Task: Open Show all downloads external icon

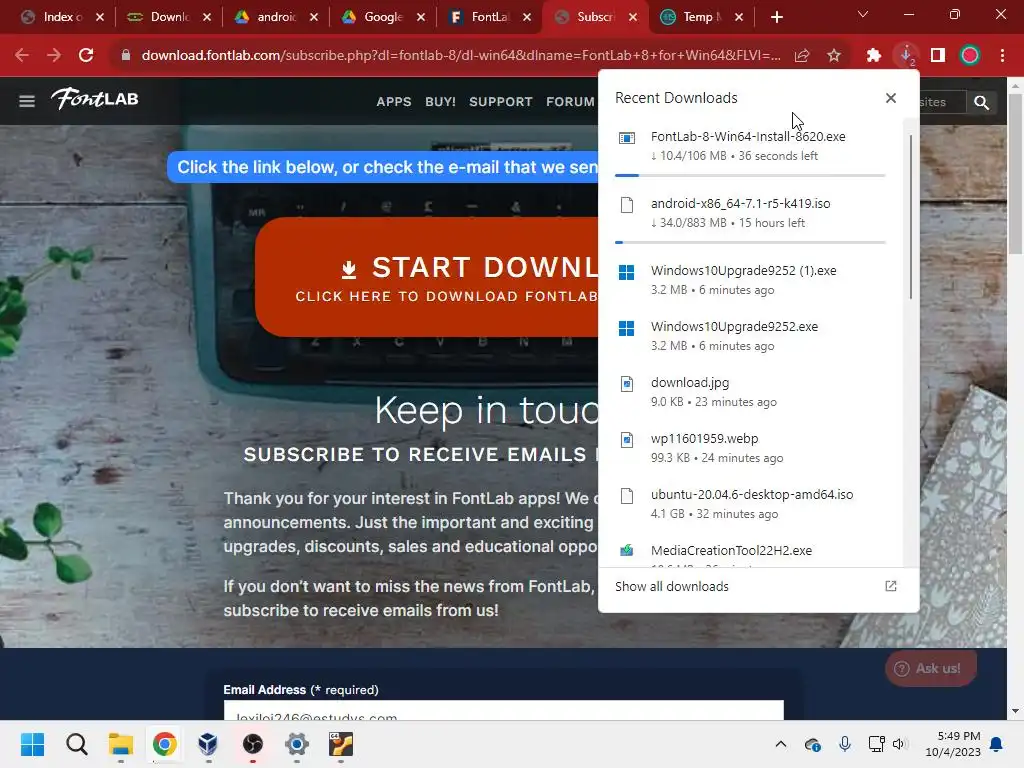Action: tap(891, 586)
